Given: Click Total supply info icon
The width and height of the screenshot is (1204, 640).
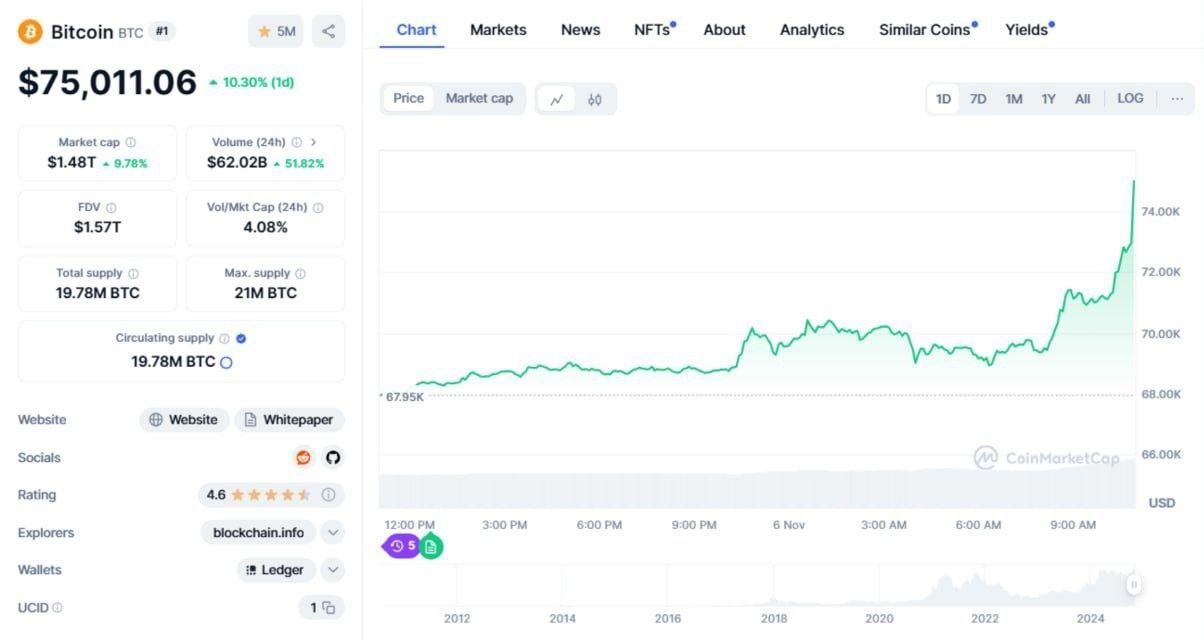Looking at the screenshot, I should 134,273.
